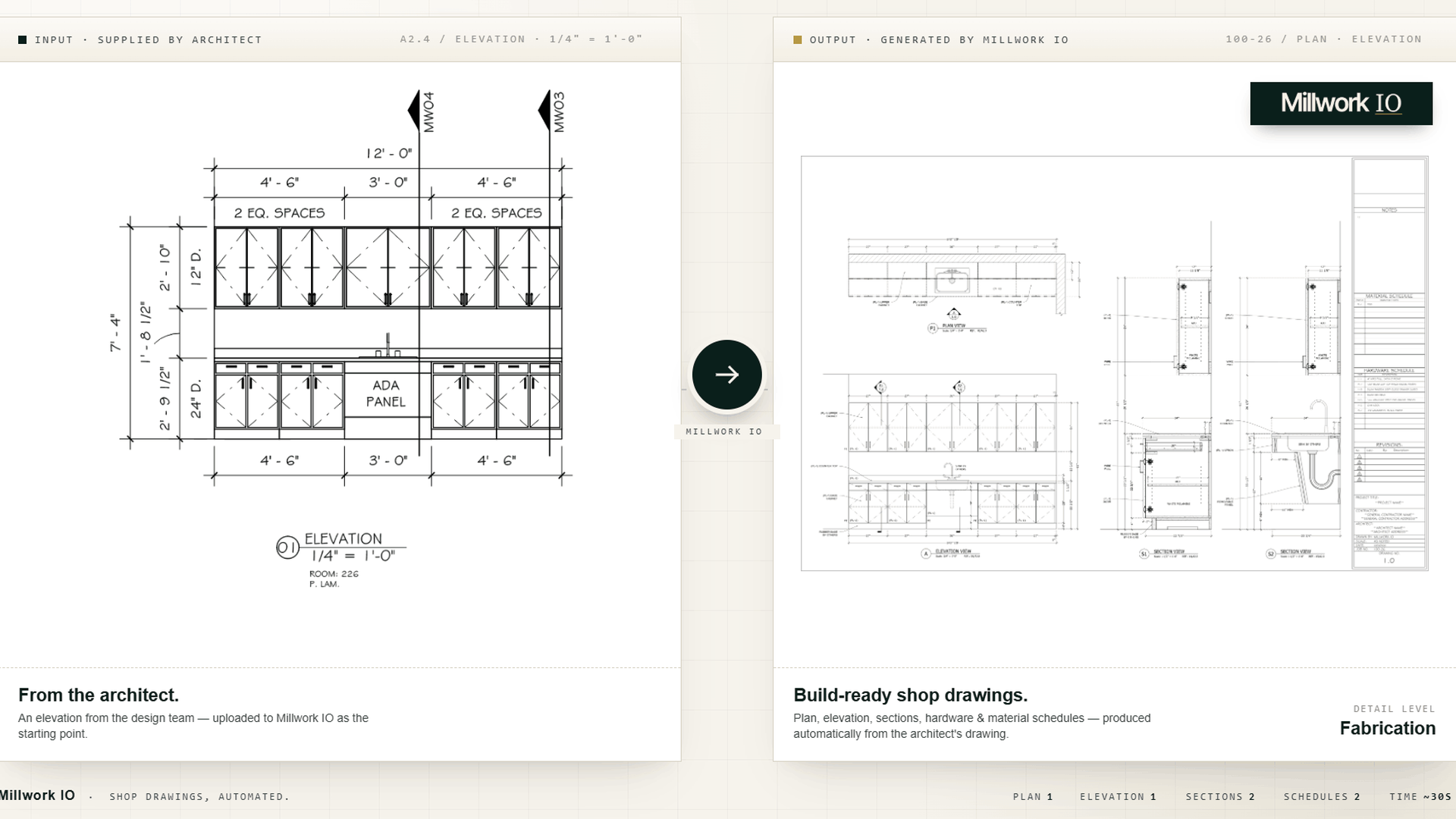Click the Millwork IO logo badge
Image resolution: width=1456 pixels, height=819 pixels.
point(1341,103)
